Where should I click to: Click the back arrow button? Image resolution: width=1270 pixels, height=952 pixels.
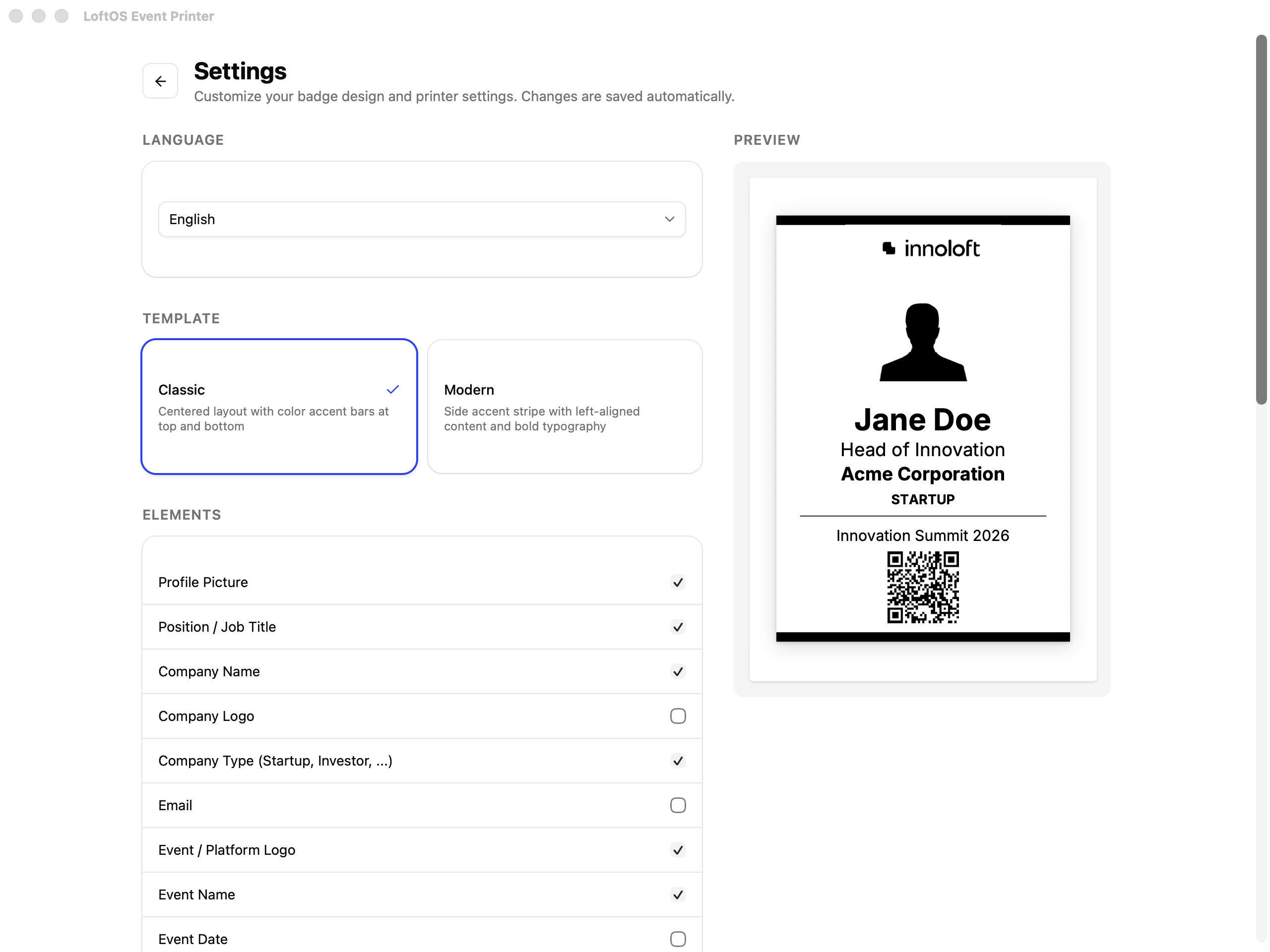160,81
